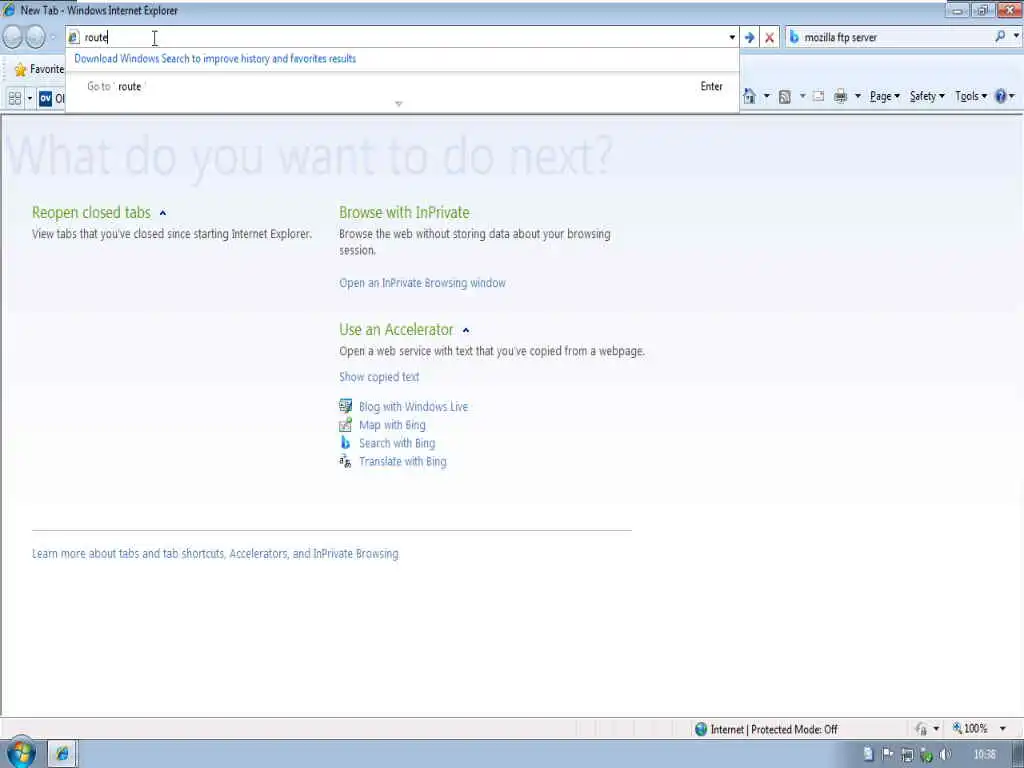This screenshot has width=1024, height=768.
Task: Click the volume speaker tray icon
Action: [x=944, y=755]
